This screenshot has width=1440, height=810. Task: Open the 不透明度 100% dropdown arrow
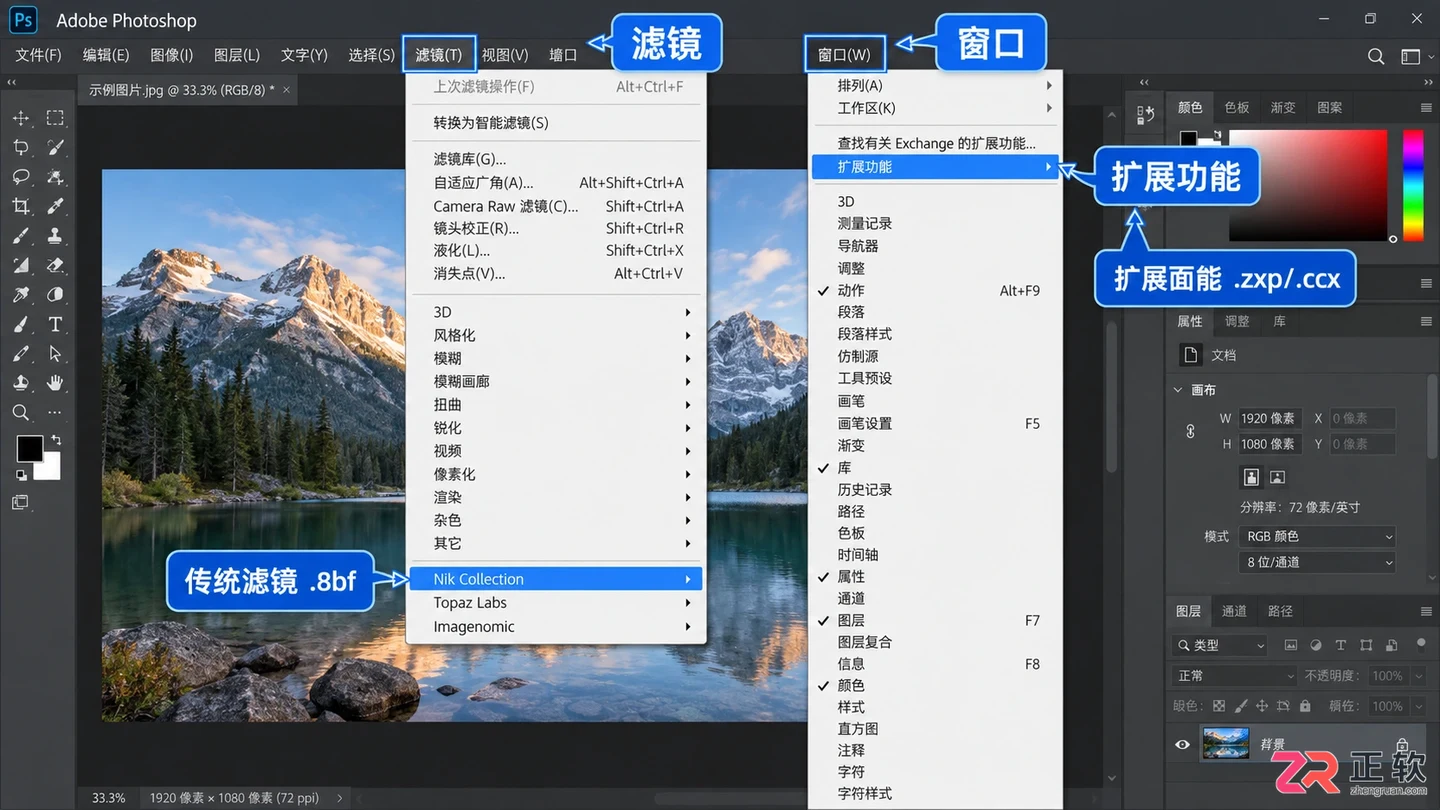point(1418,676)
